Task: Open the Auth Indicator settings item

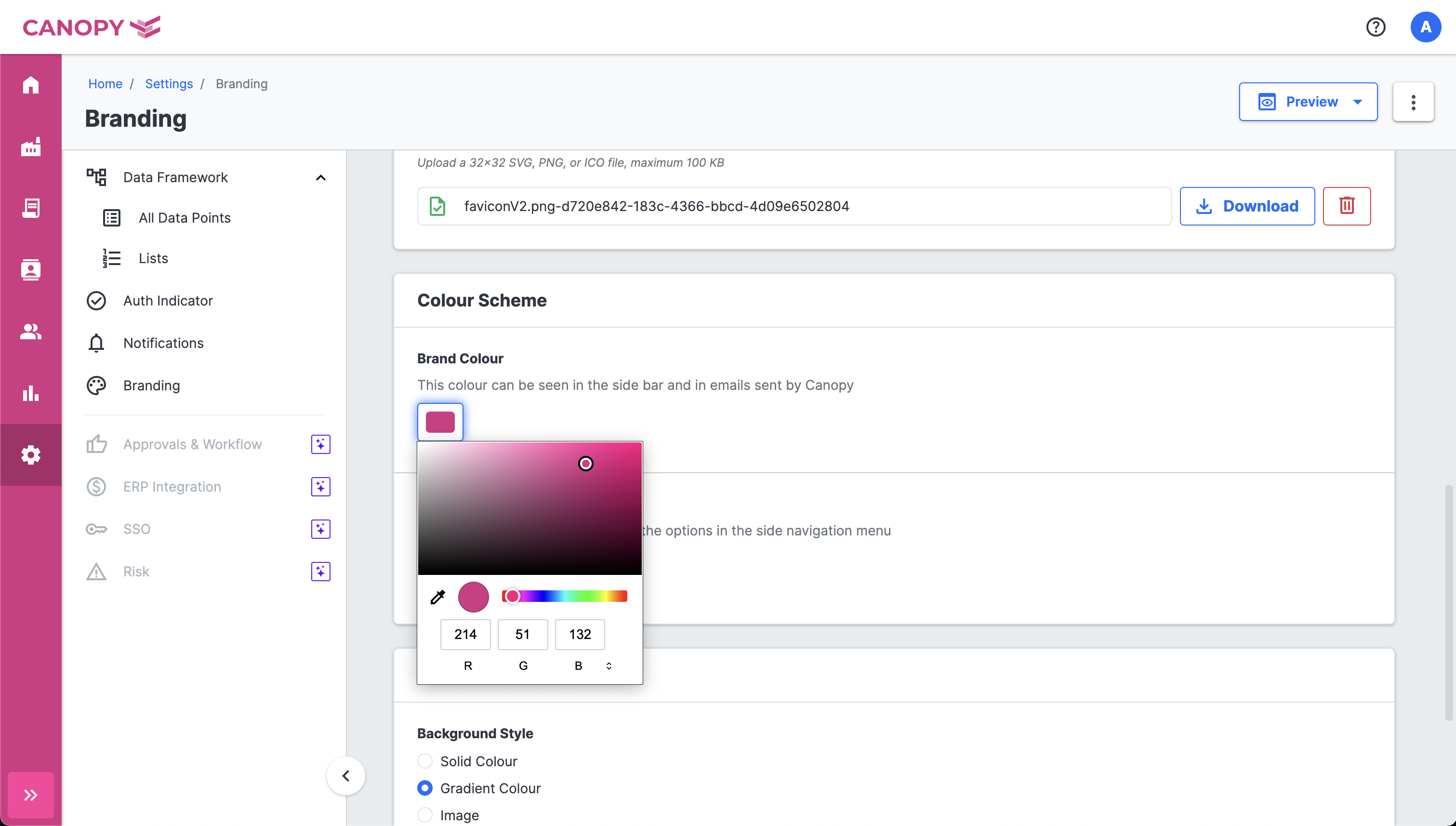Action: [168, 301]
